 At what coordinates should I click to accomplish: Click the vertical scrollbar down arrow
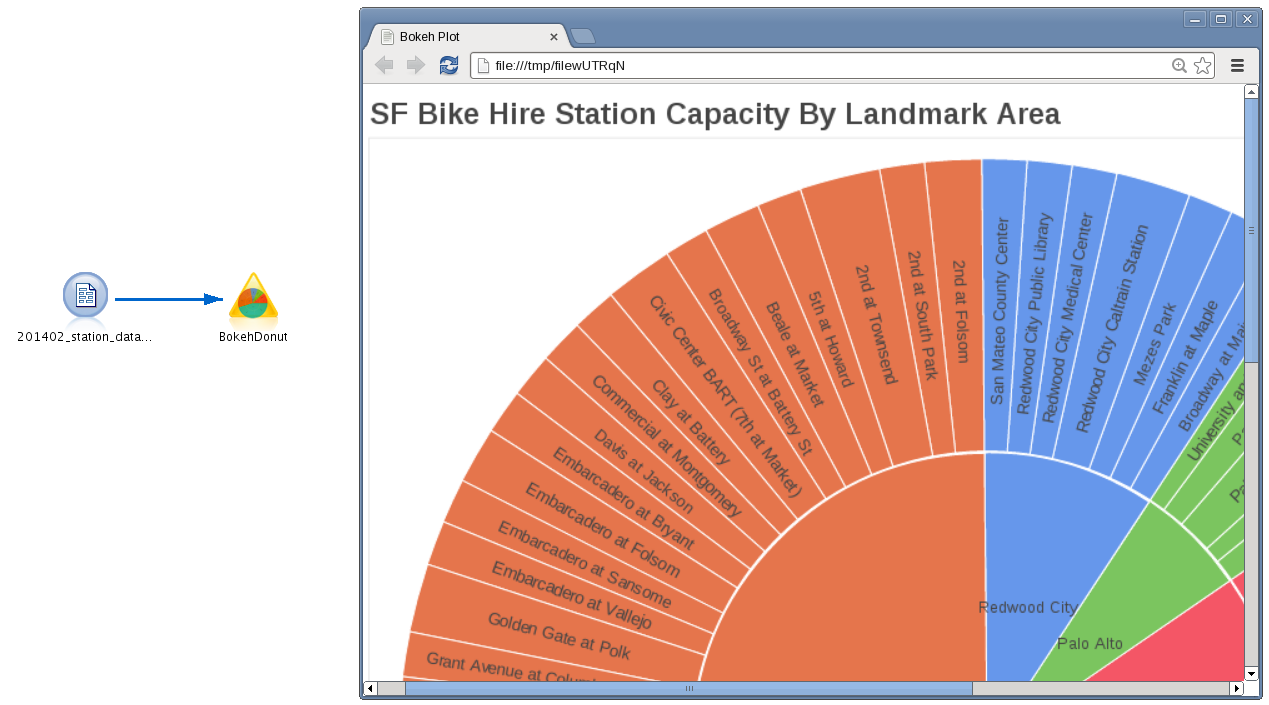point(1251,674)
